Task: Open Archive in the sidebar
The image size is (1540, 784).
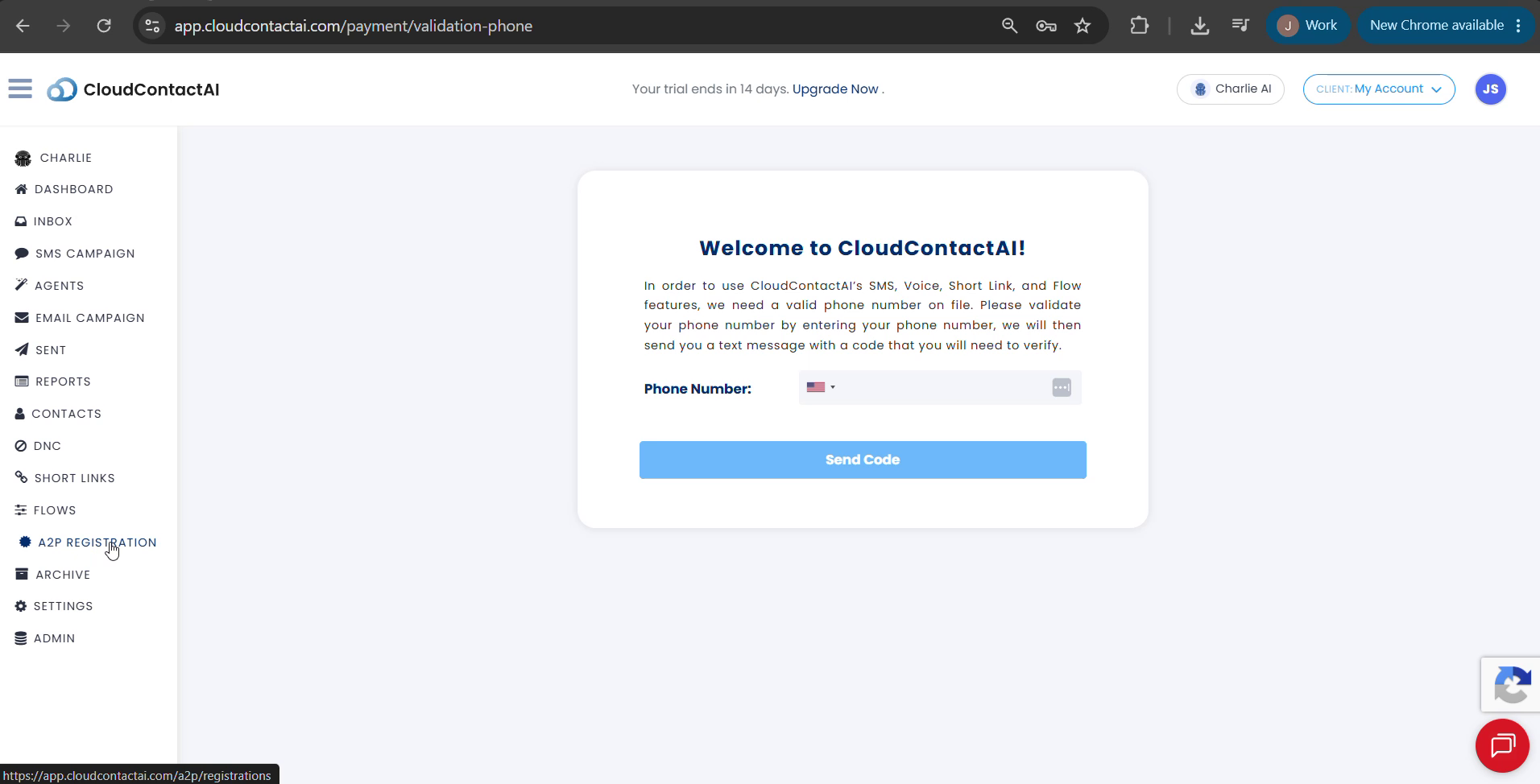Action: (x=63, y=575)
